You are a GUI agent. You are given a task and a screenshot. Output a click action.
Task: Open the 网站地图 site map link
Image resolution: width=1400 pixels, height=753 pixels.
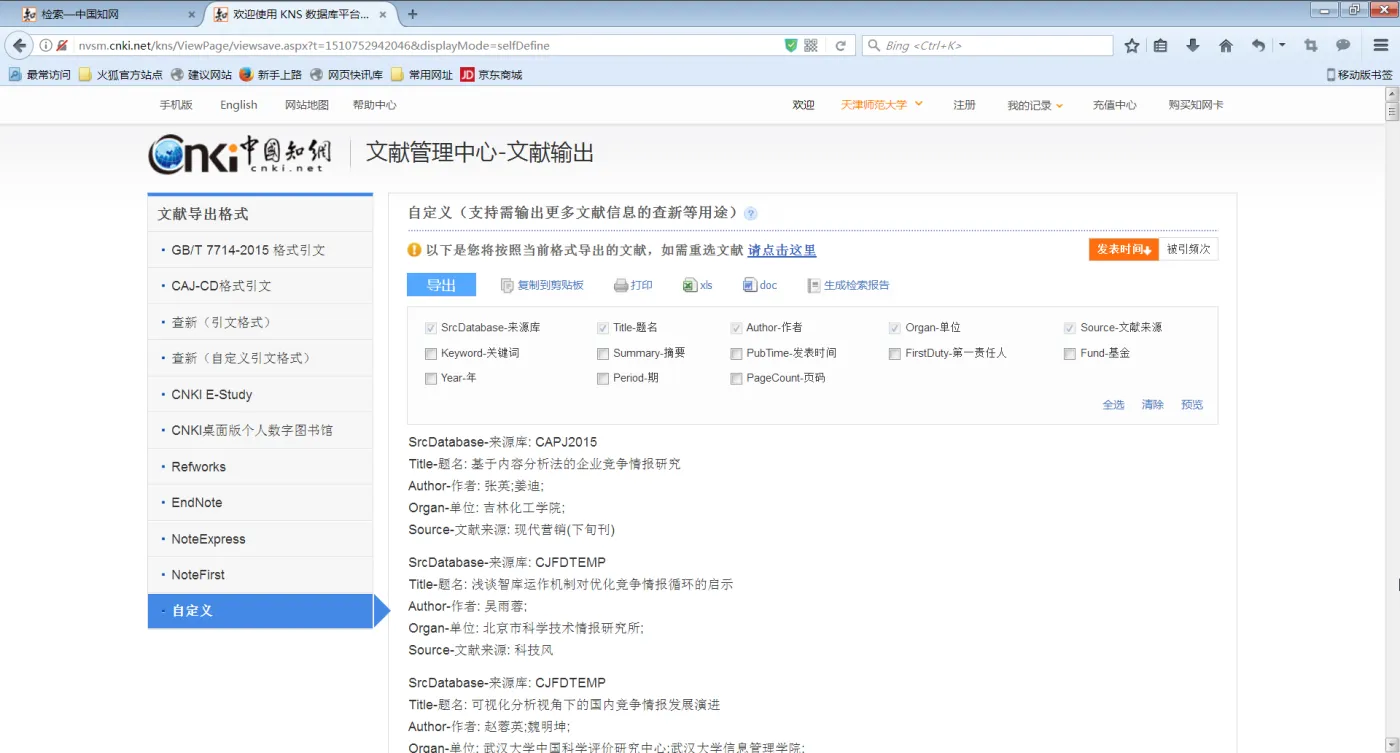coord(306,105)
